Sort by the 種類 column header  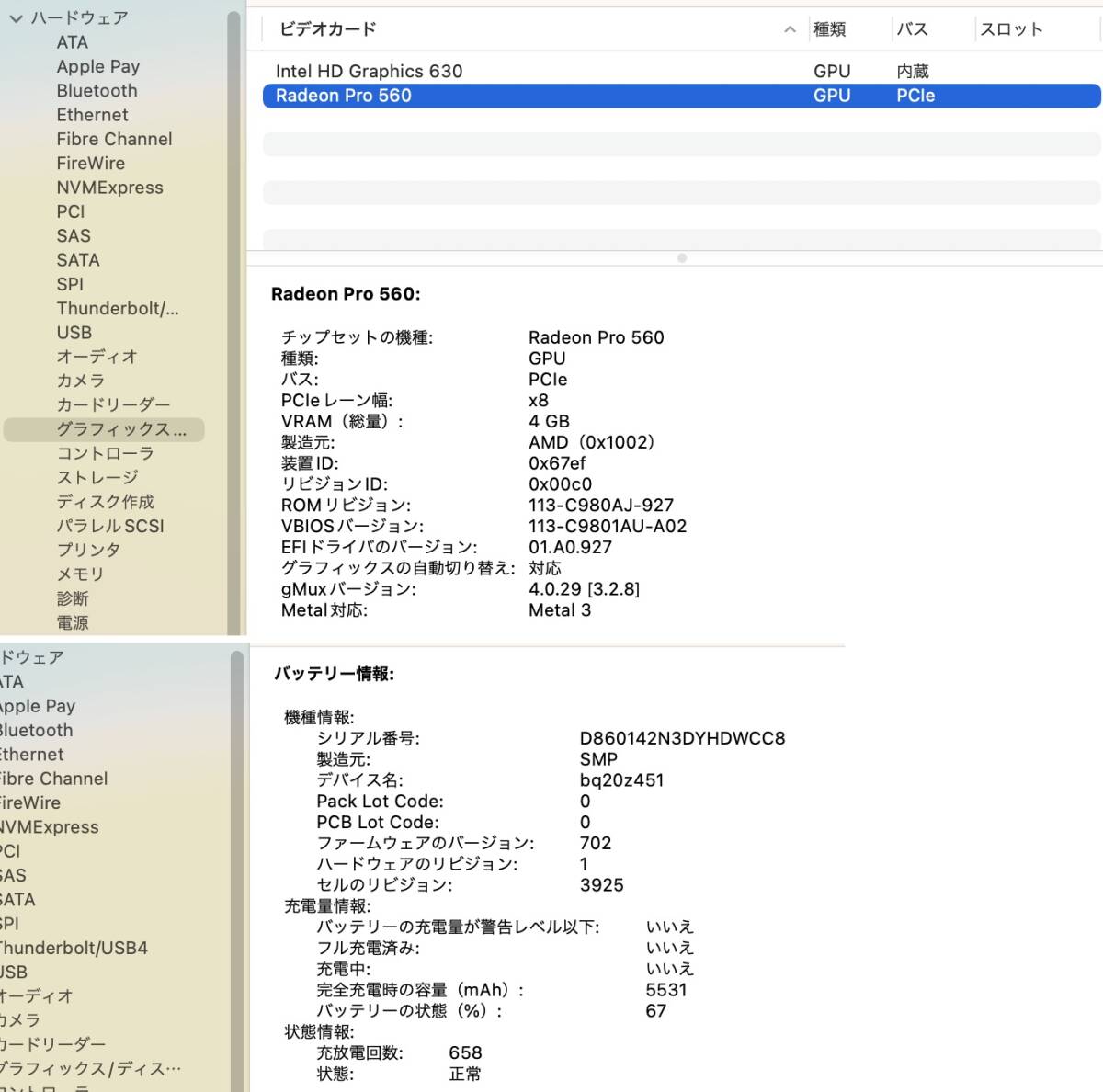[829, 29]
